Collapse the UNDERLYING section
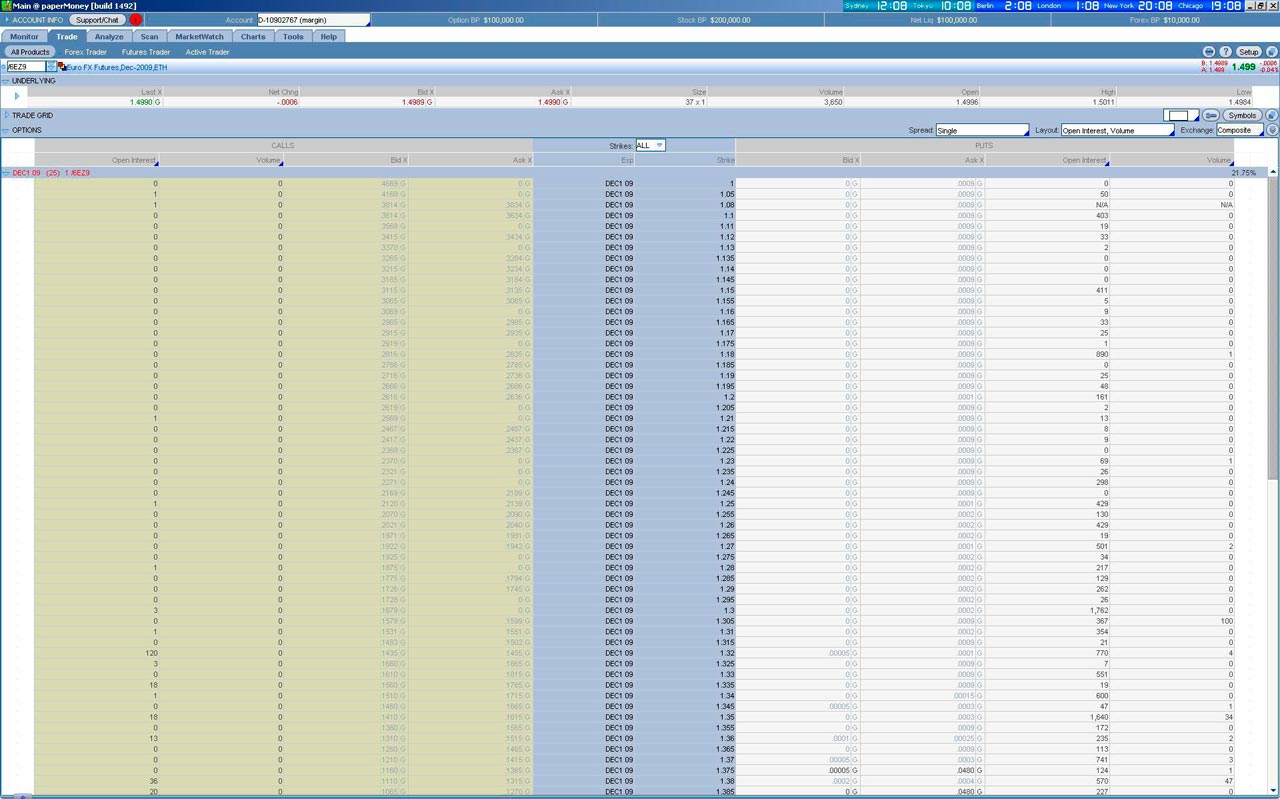Viewport: 1280px width, 799px height. tap(6, 81)
